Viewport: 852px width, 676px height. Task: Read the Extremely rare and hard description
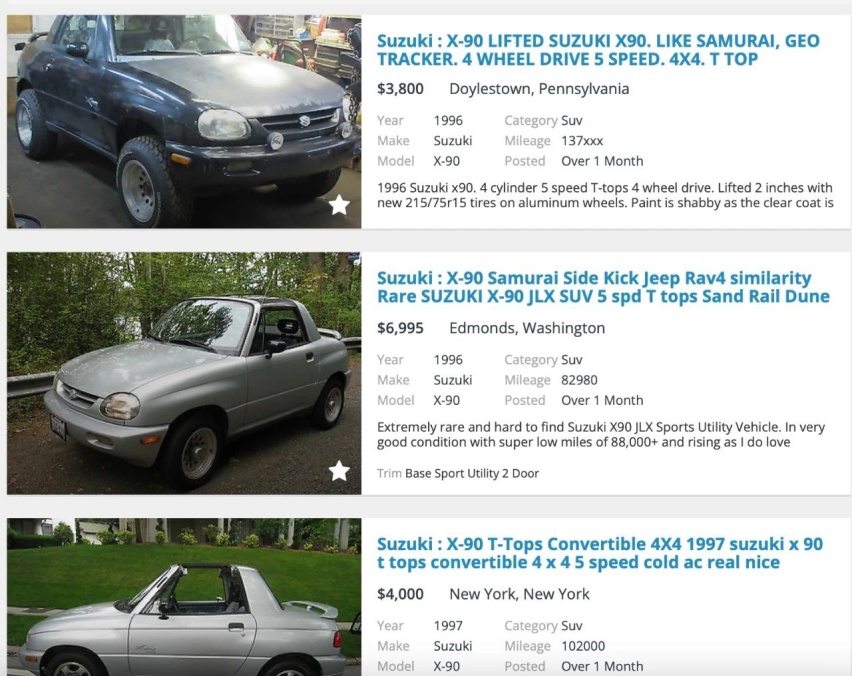tap(601, 435)
